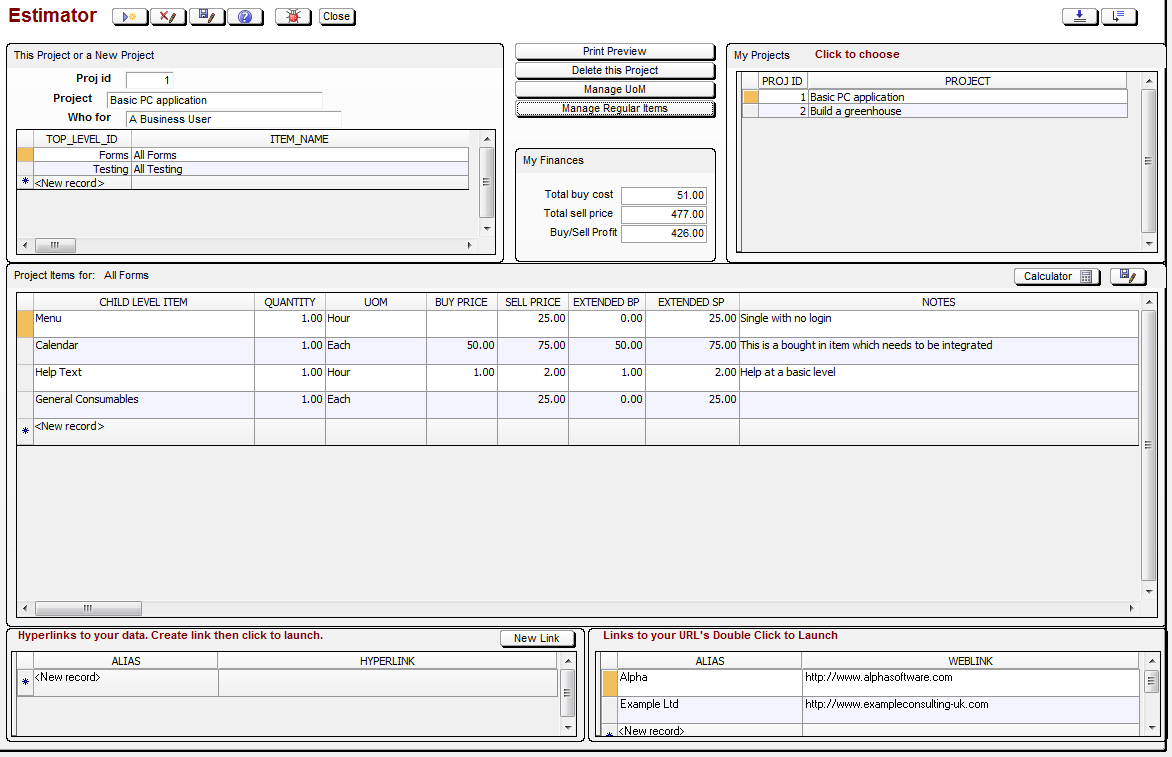
Task: Click the red X cancel-edit toolbar icon
Action: click(168, 17)
